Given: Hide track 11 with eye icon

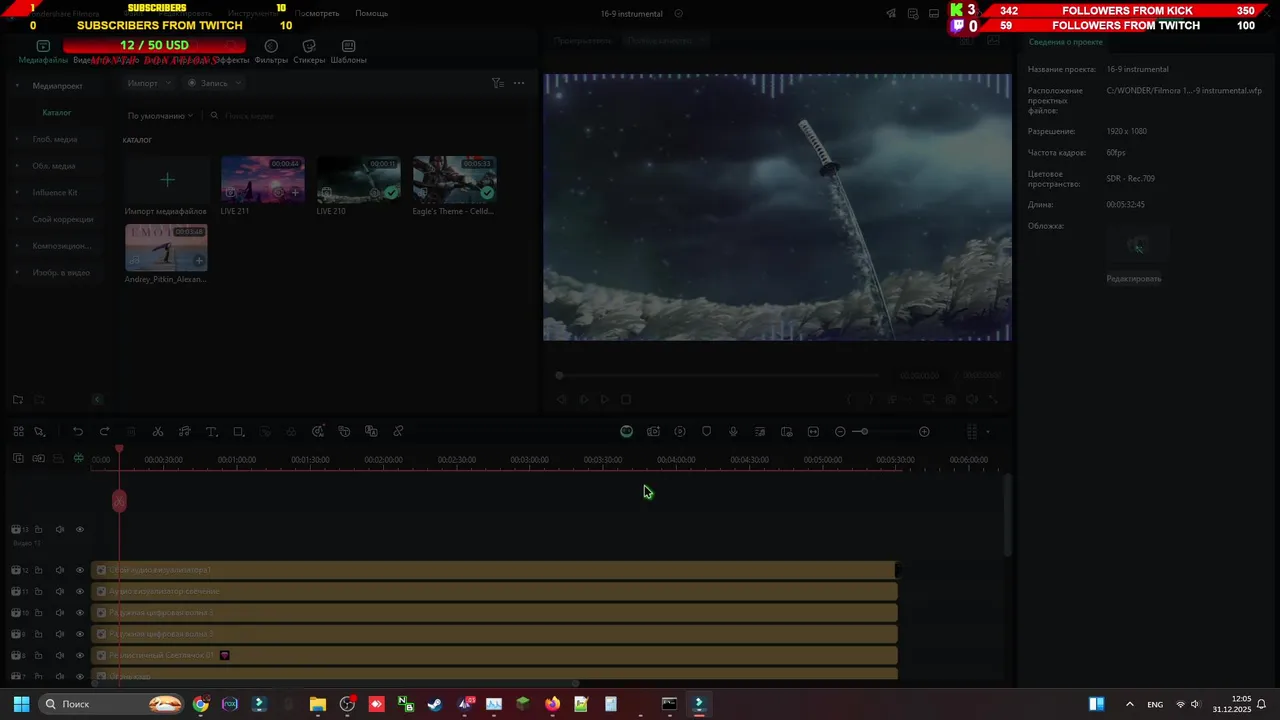Looking at the screenshot, I should tap(80, 591).
